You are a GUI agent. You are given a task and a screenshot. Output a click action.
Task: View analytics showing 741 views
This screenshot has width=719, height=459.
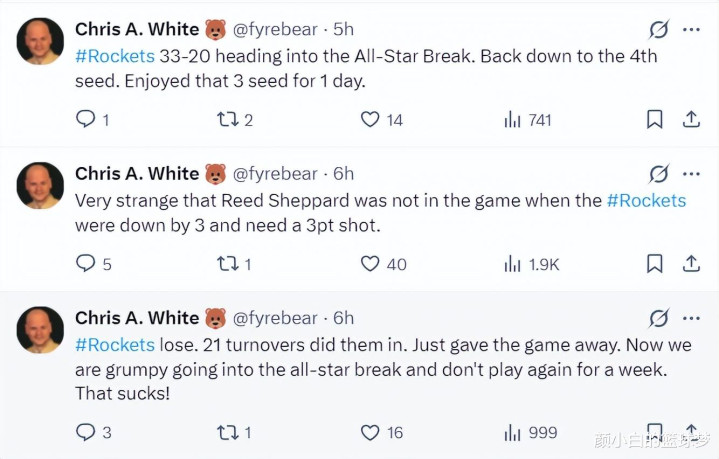point(528,120)
